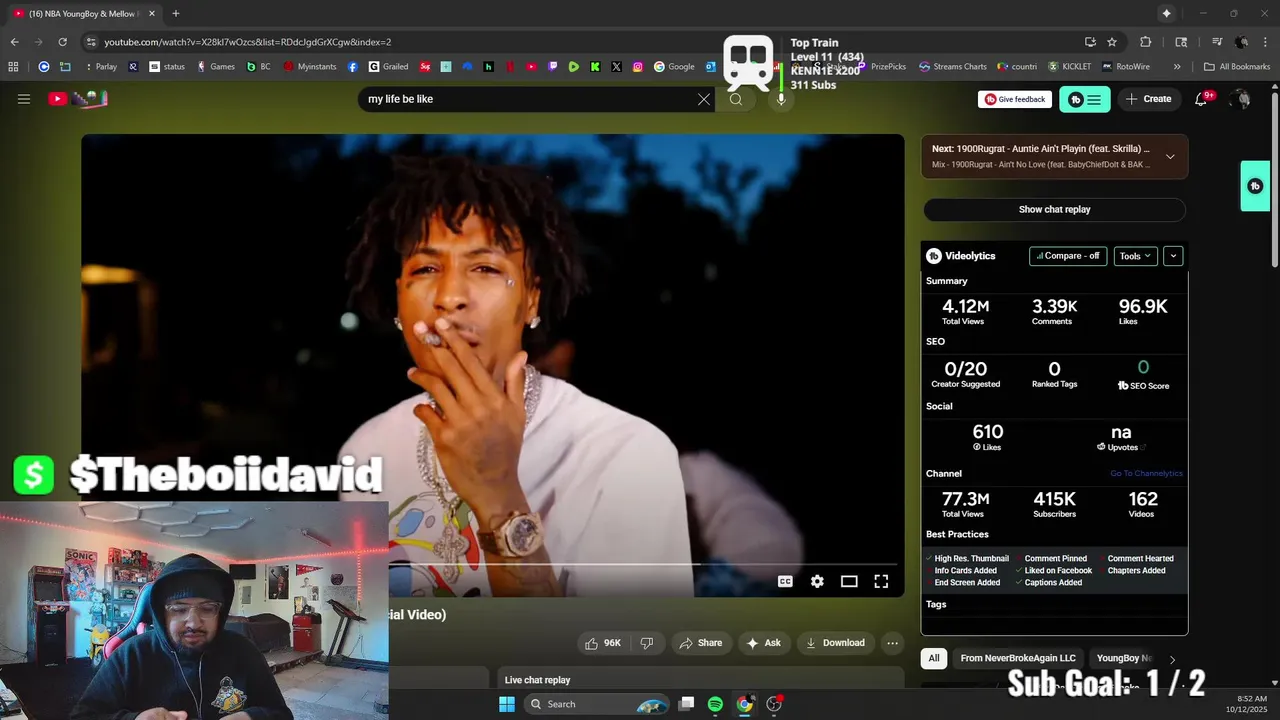Like the video with 96K likes
The image size is (1280, 720).
(x=603, y=643)
